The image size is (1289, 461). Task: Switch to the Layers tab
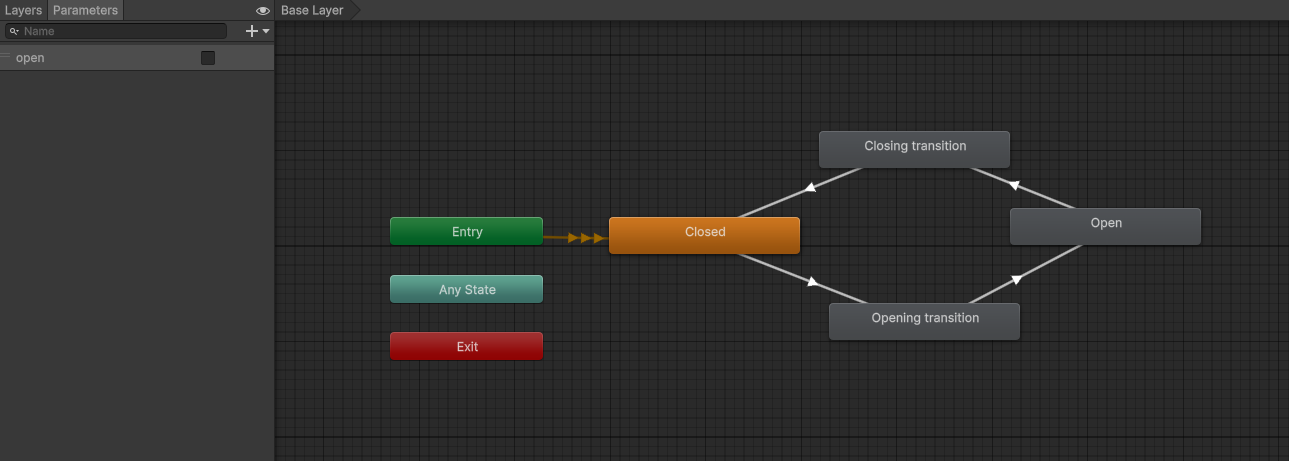23,10
